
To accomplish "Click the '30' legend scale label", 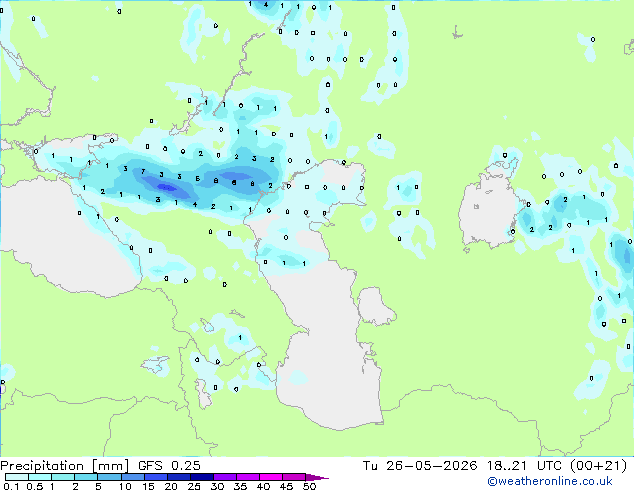I will (217, 486).
